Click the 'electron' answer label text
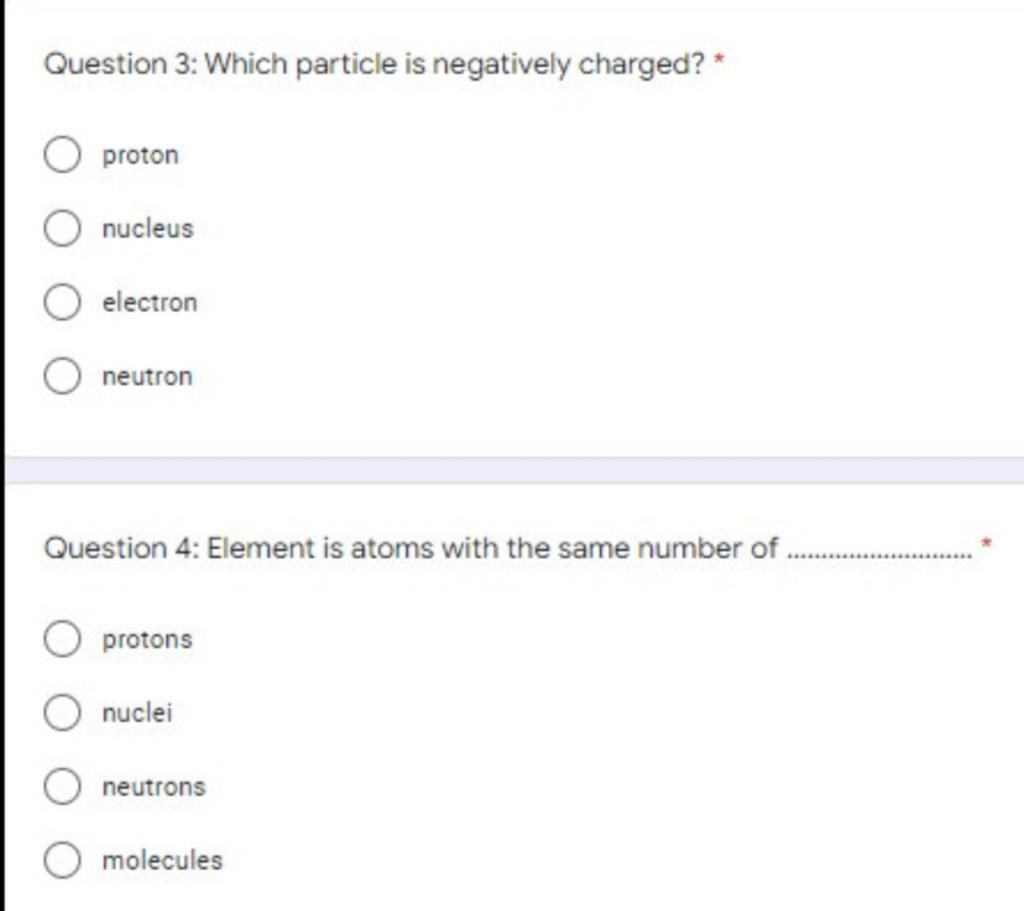The height and width of the screenshot is (911, 1024). coord(150,302)
